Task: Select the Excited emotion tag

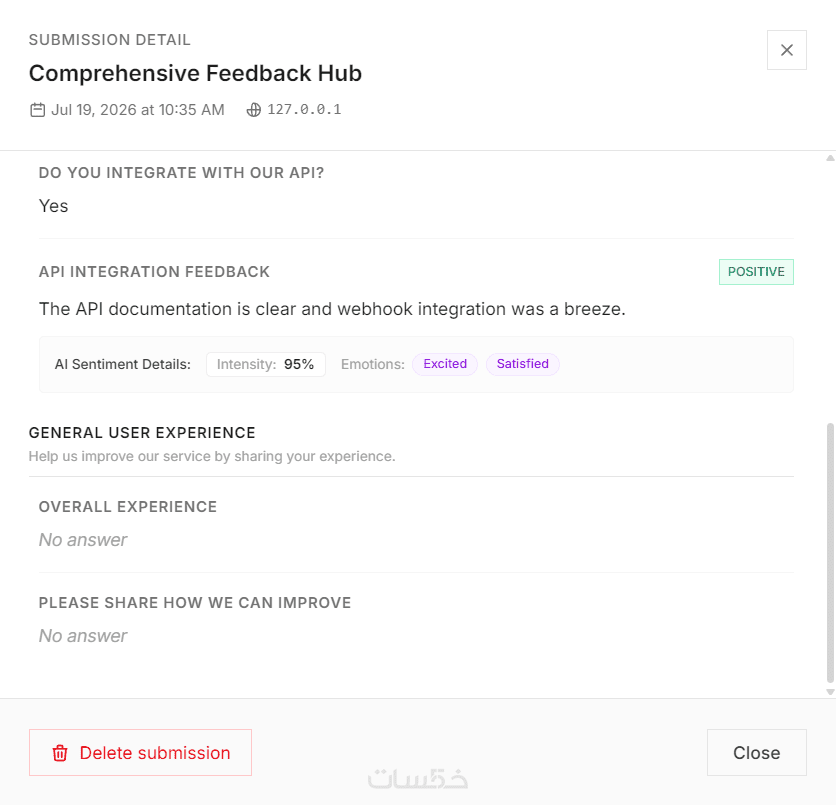Action: [445, 364]
